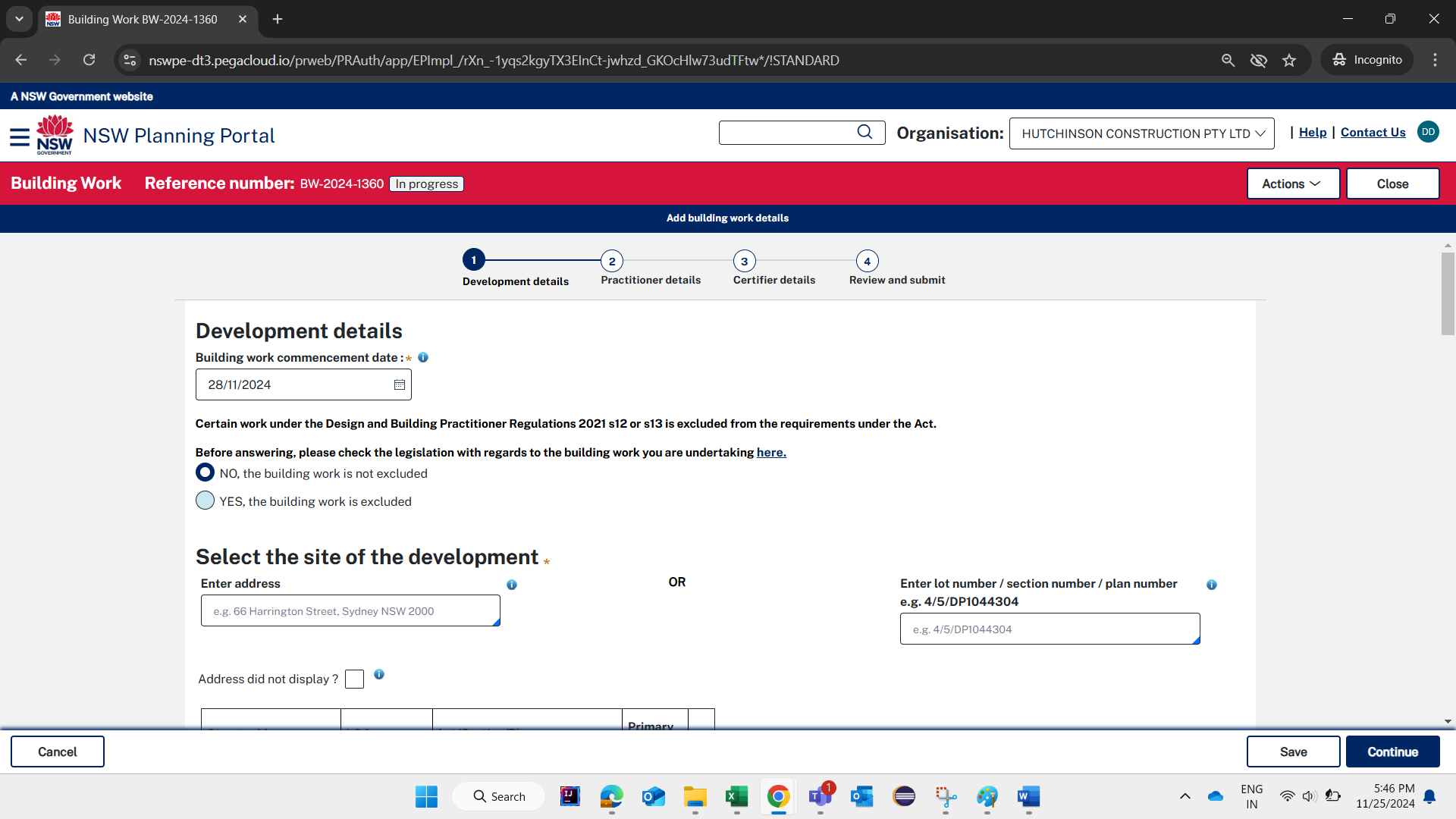Image resolution: width=1456 pixels, height=819 pixels.
Task: Show info for Address did not display
Action: [x=379, y=674]
